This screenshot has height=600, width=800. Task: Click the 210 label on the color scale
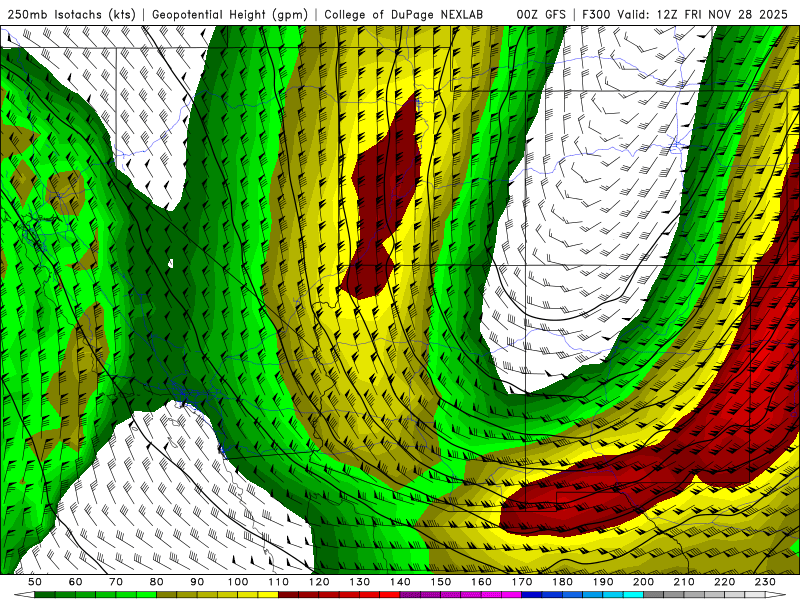[x=684, y=582]
